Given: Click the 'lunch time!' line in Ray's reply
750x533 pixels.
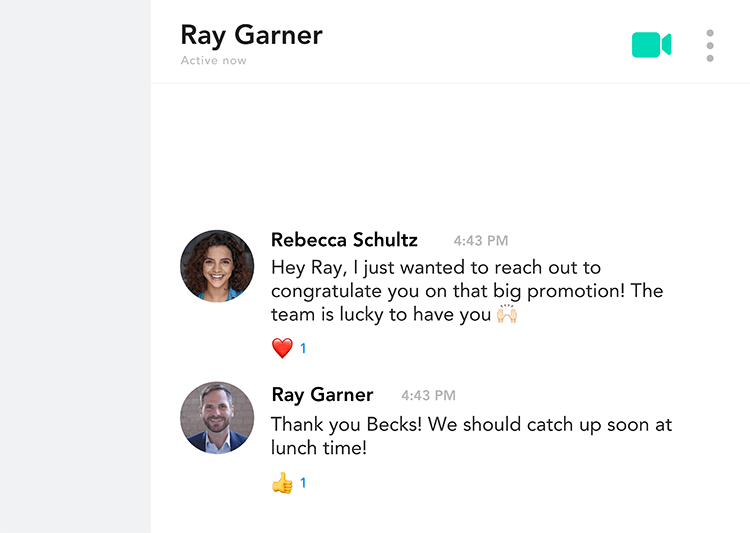Looking at the screenshot, I should [319, 448].
